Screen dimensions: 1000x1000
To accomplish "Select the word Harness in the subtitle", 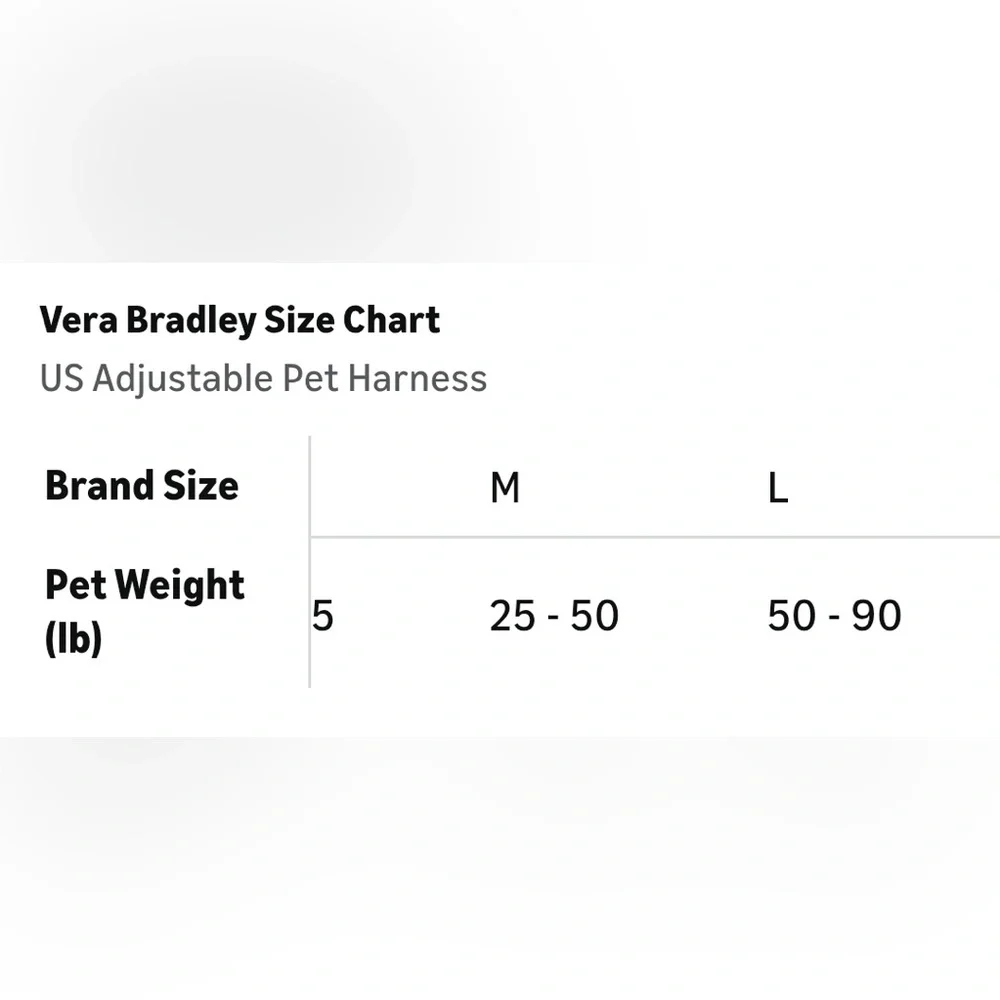I will click(x=418, y=378).
